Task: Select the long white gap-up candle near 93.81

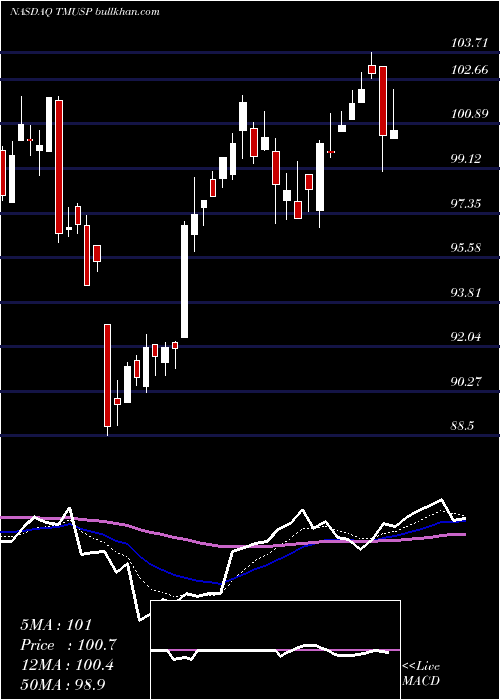Action: (x=184, y=281)
